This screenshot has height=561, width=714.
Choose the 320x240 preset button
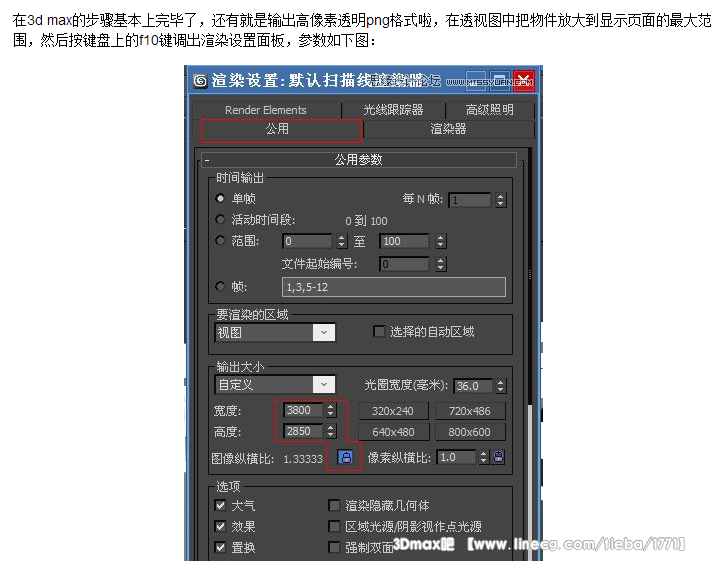(393, 411)
